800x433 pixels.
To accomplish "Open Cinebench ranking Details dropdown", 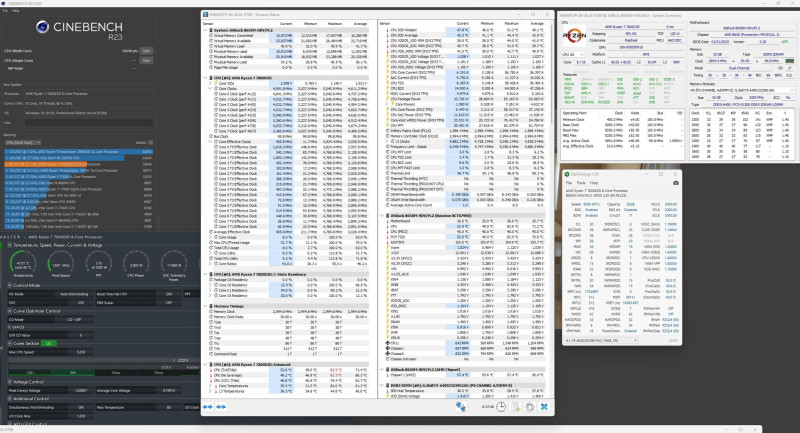I will point(151,143).
